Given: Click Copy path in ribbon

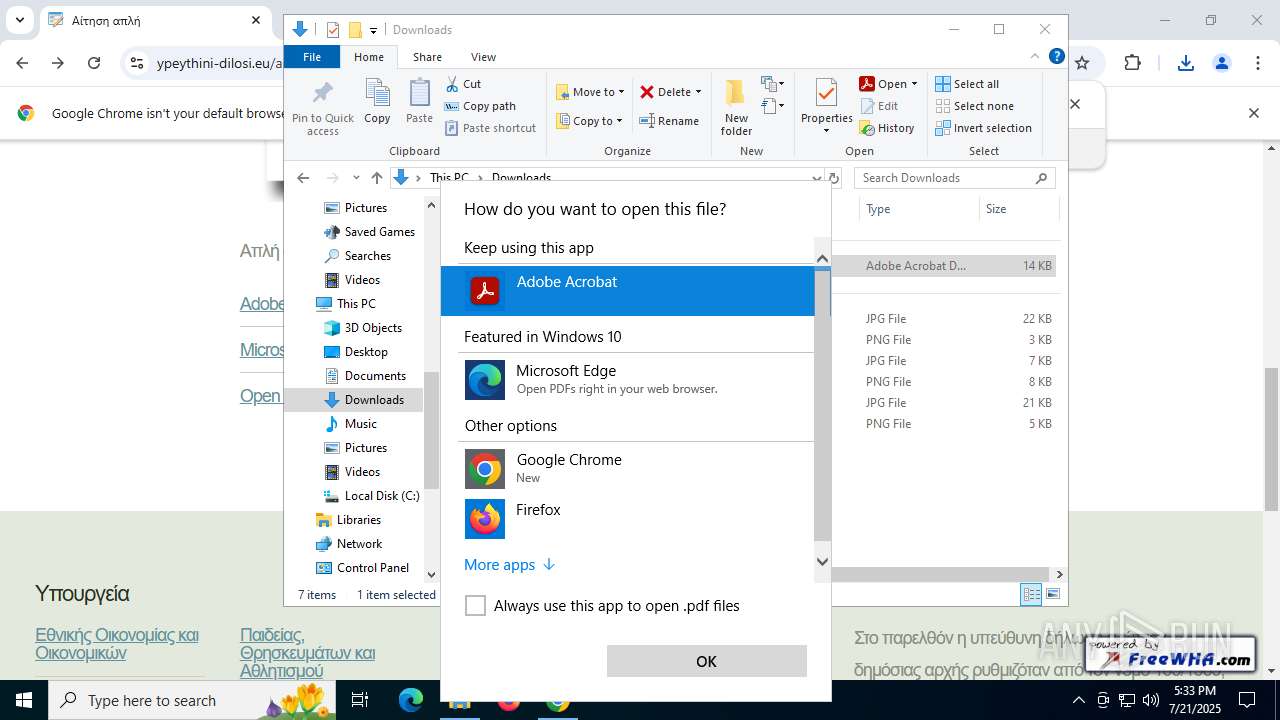Looking at the screenshot, I should coord(480,106).
